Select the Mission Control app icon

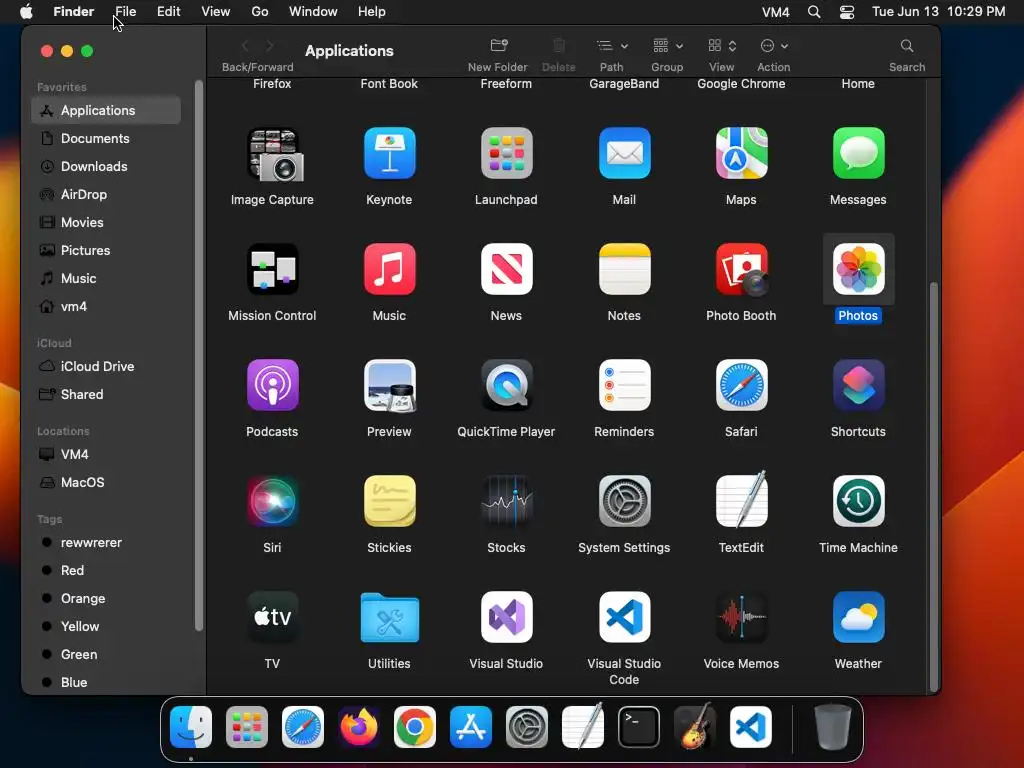pyautogui.click(x=273, y=269)
